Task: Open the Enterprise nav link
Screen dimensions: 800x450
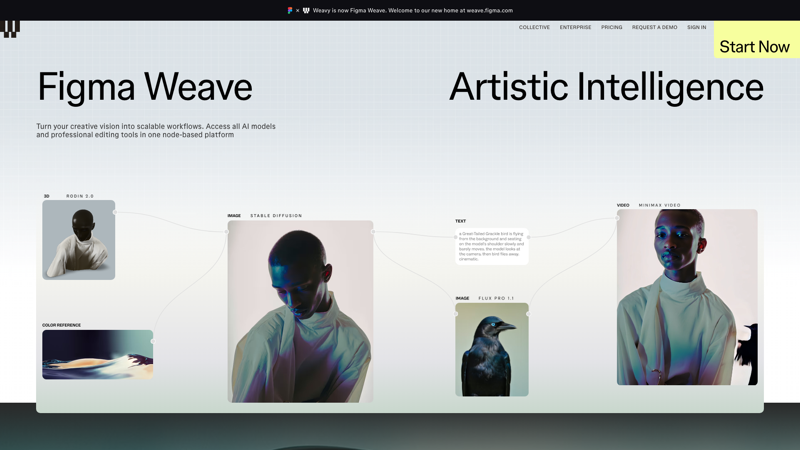Action: 575,27
